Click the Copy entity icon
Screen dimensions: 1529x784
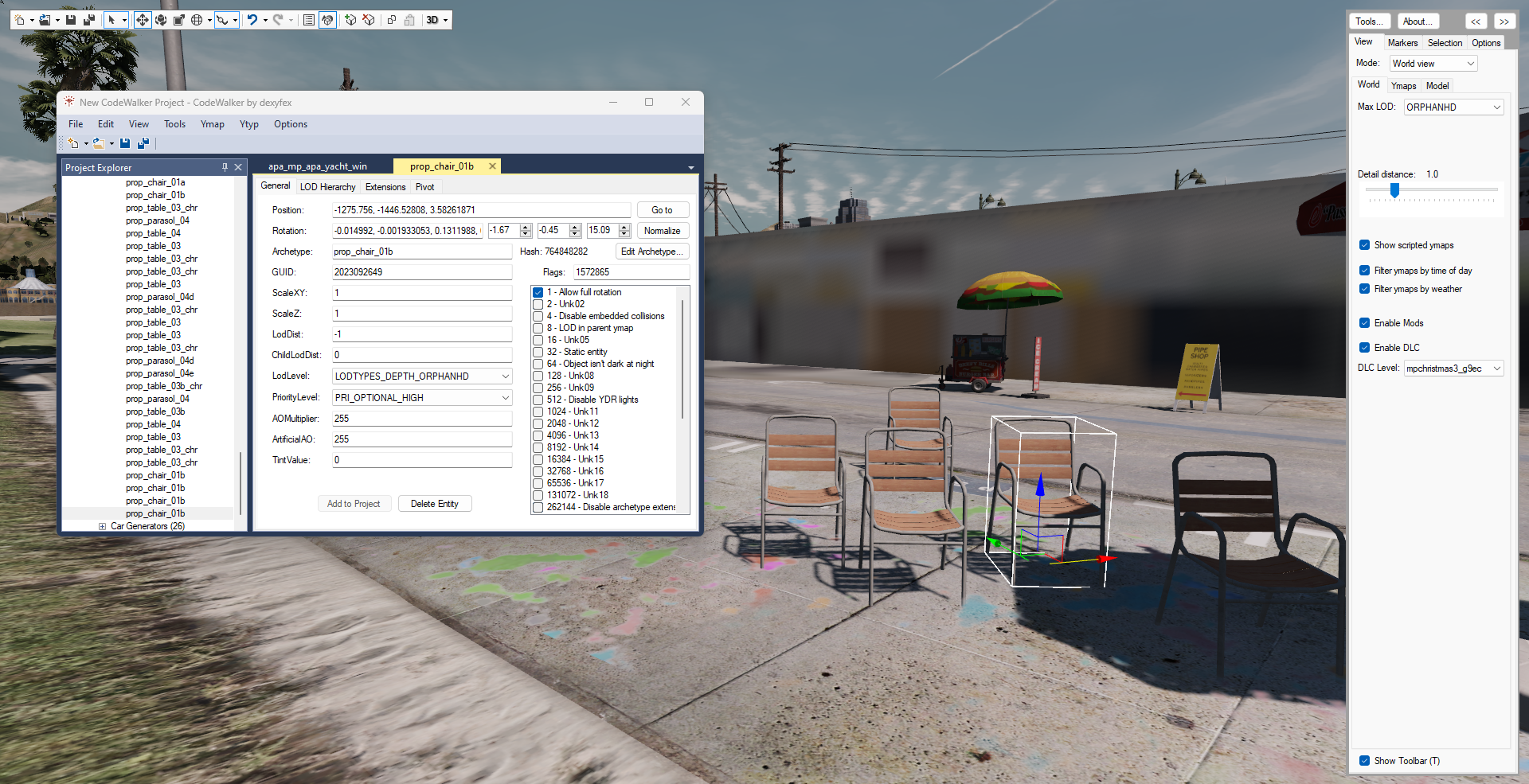coord(392,20)
